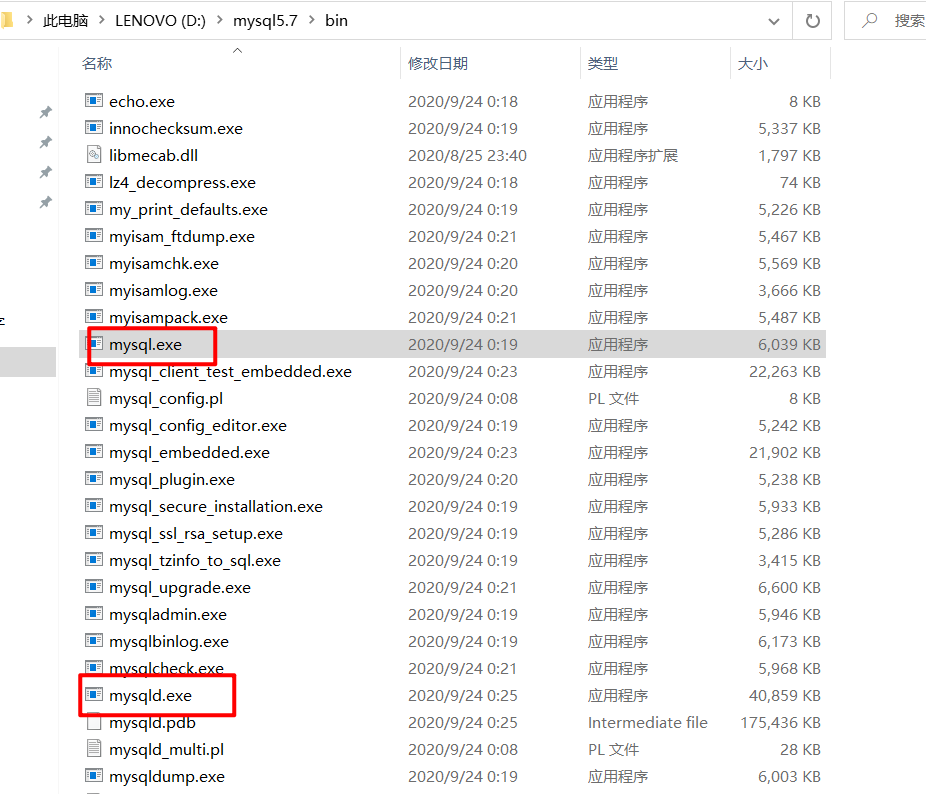Click the 应用程序扩展 type cell

pos(632,155)
